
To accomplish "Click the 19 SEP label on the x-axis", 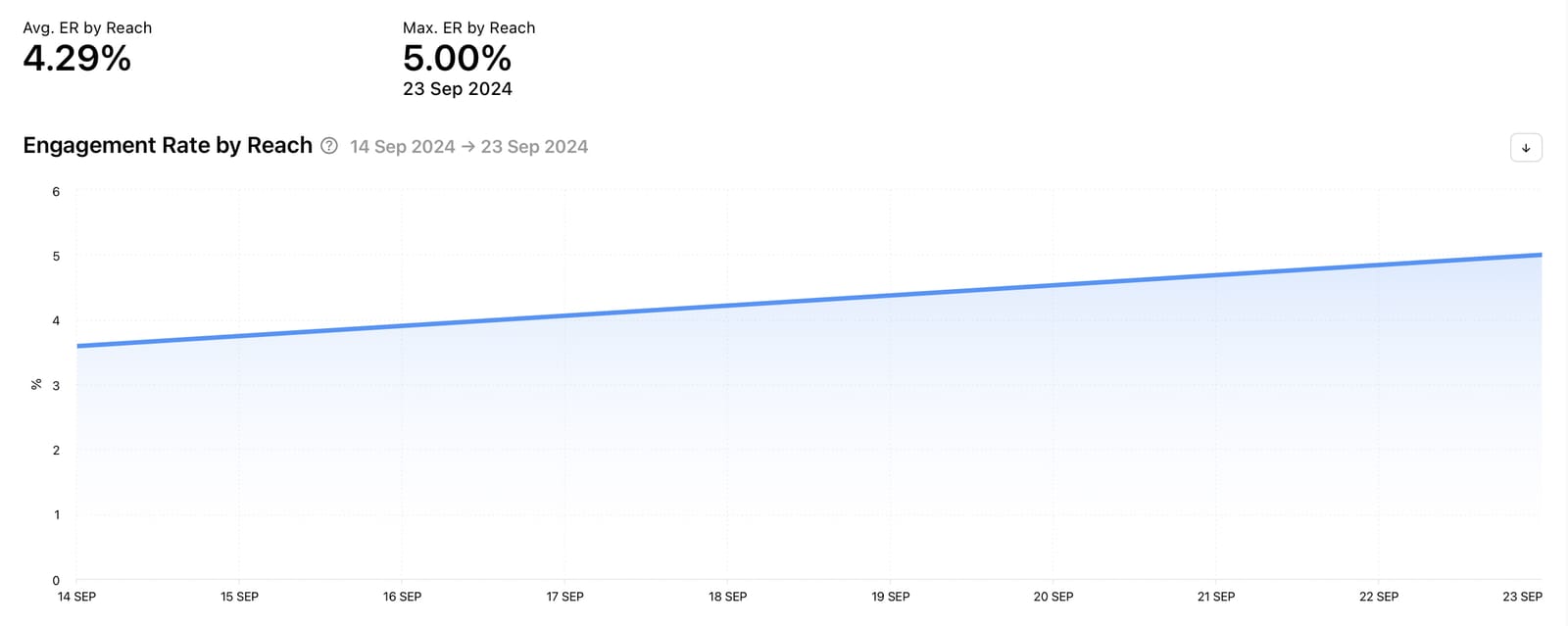I will tap(890, 596).
